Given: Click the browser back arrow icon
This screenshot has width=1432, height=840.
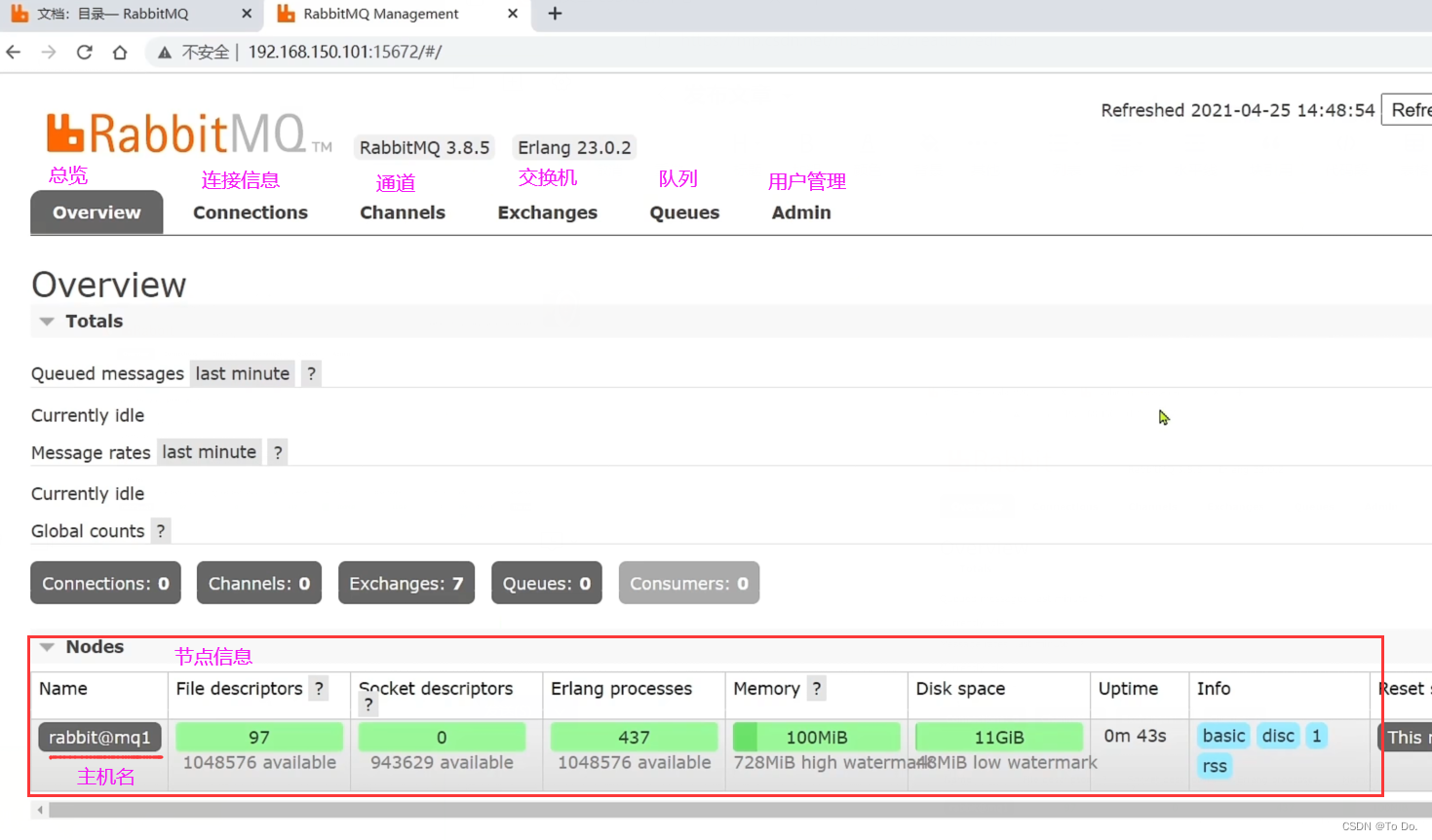Looking at the screenshot, I should (14, 52).
